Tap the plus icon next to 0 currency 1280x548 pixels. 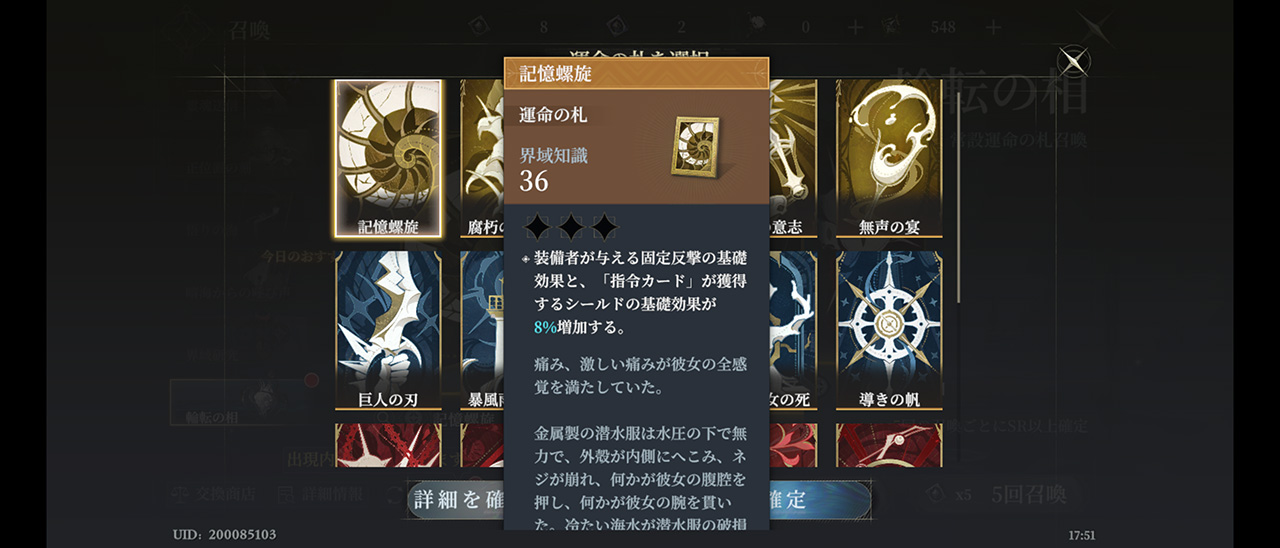tap(856, 27)
